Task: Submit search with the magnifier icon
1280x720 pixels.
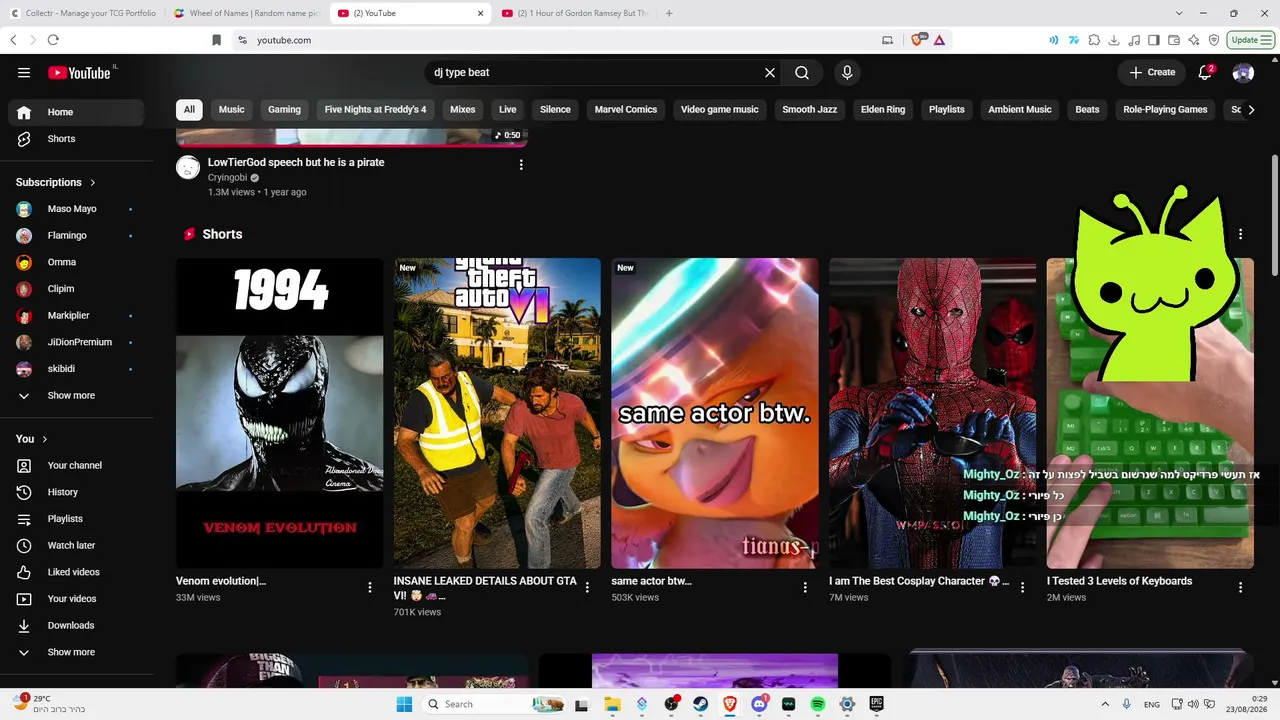Action: click(802, 72)
